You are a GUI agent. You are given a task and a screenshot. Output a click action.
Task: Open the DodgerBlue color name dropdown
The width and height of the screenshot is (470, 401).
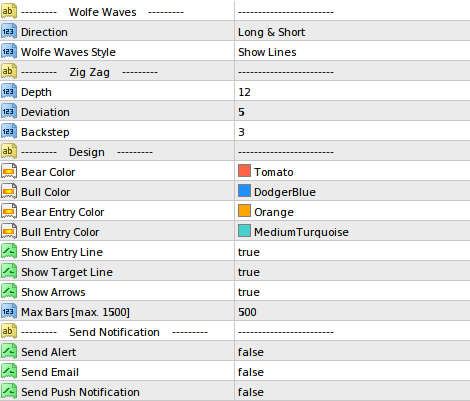click(285, 192)
